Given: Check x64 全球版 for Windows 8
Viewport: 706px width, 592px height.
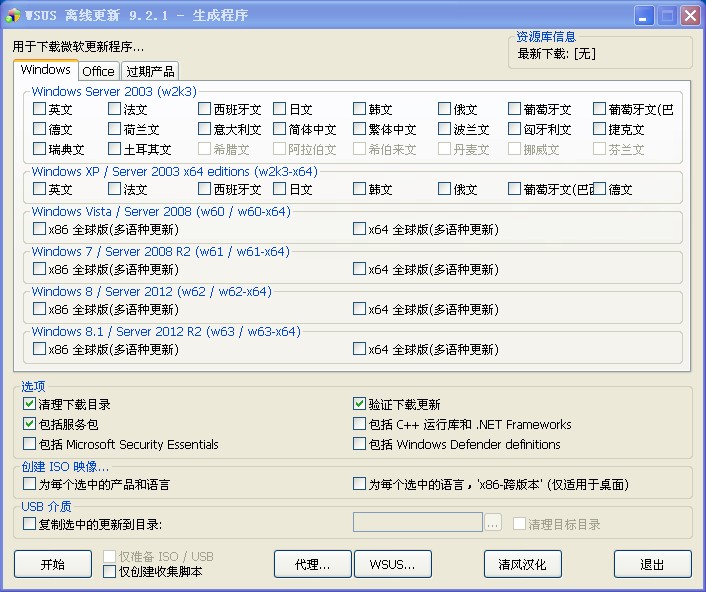Looking at the screenshot, I should pos(359,309).
